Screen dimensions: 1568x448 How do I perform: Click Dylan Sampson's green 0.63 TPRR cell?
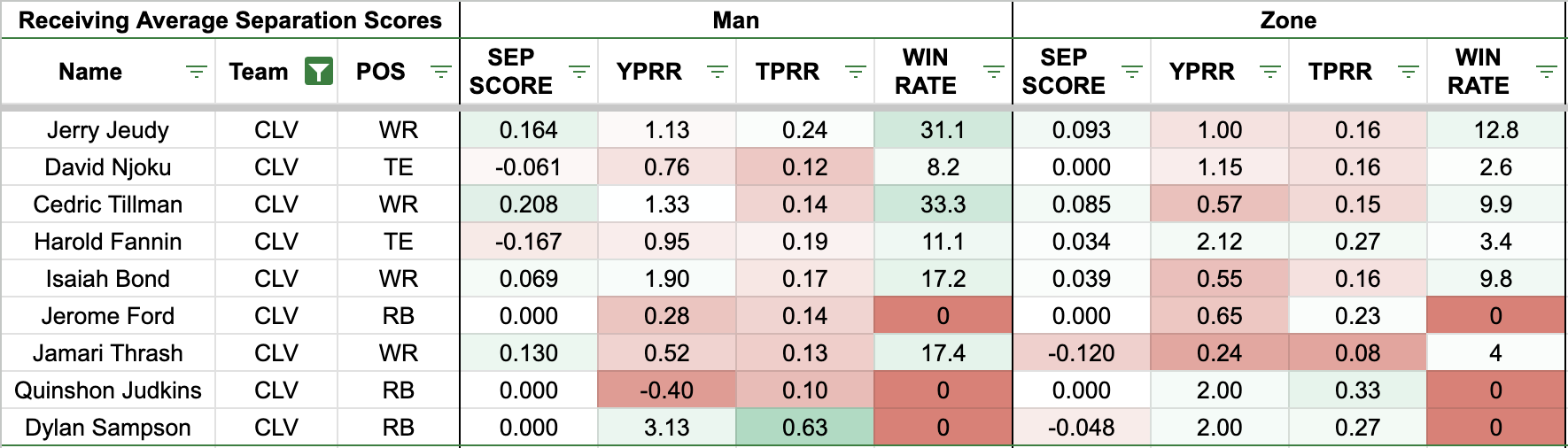coord(804,428)
